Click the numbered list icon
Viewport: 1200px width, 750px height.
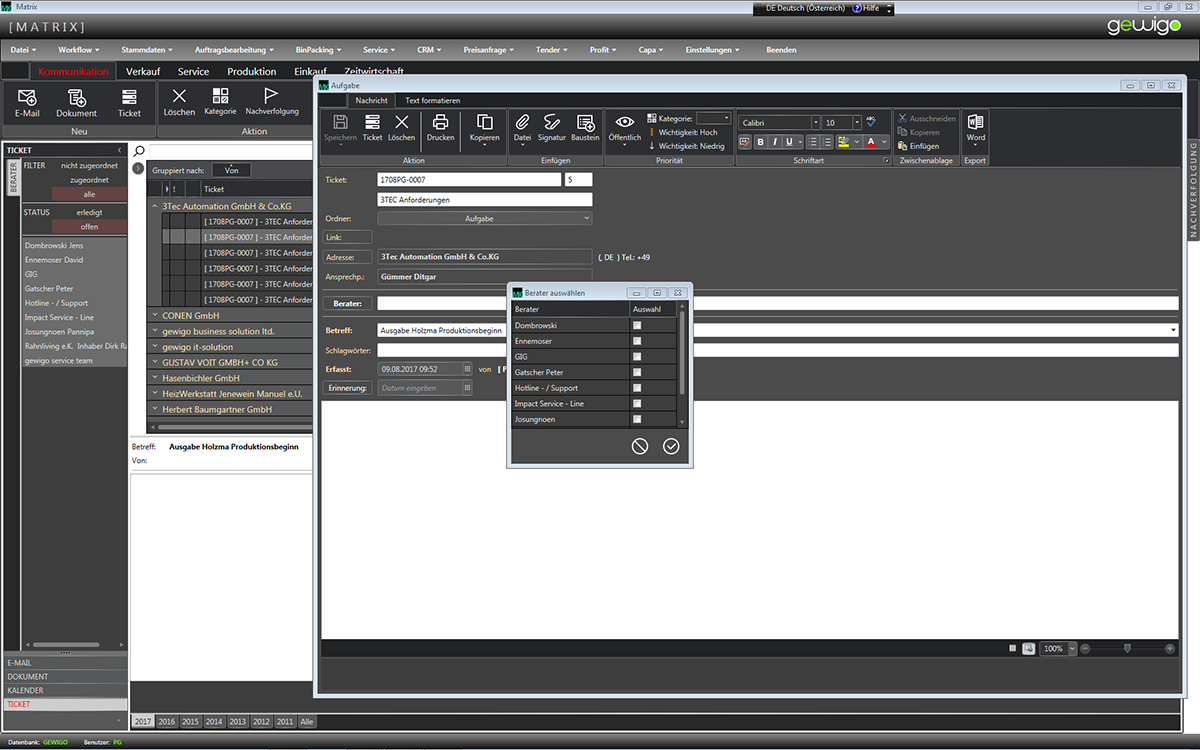tap(827, 142)
